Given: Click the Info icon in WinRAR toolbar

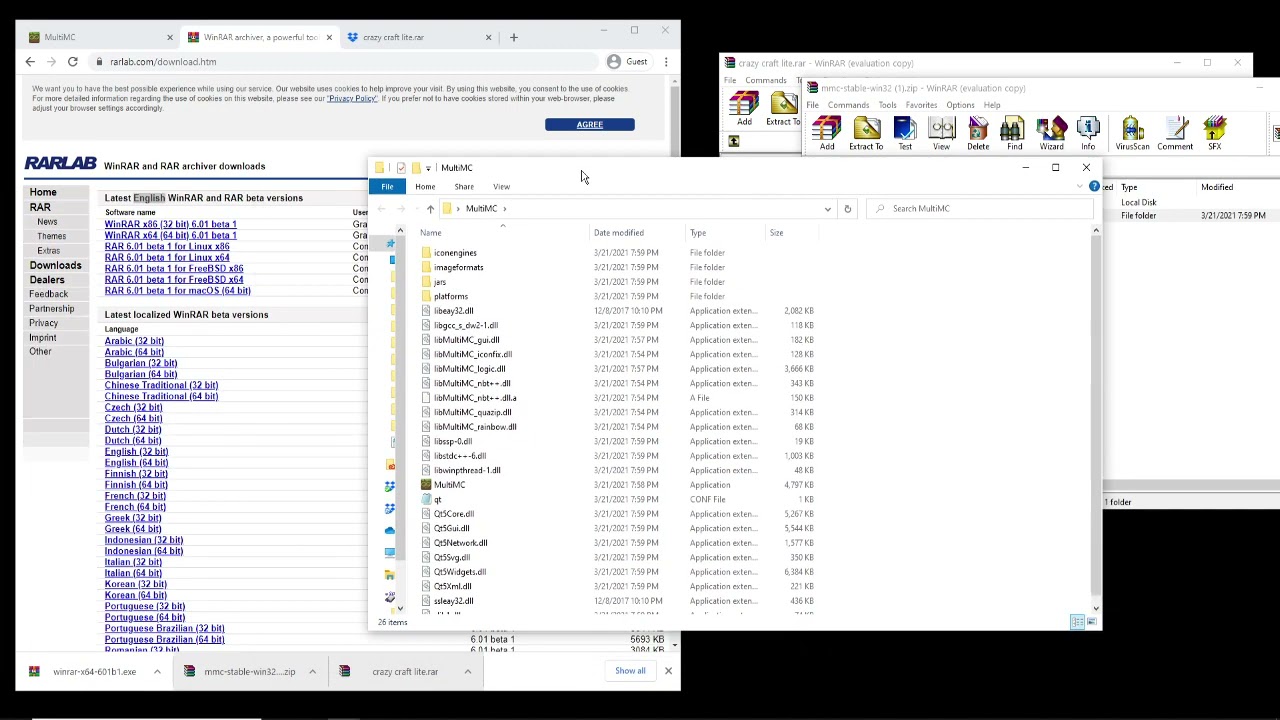Looking at the screenshot, I should coord(1088,134).
